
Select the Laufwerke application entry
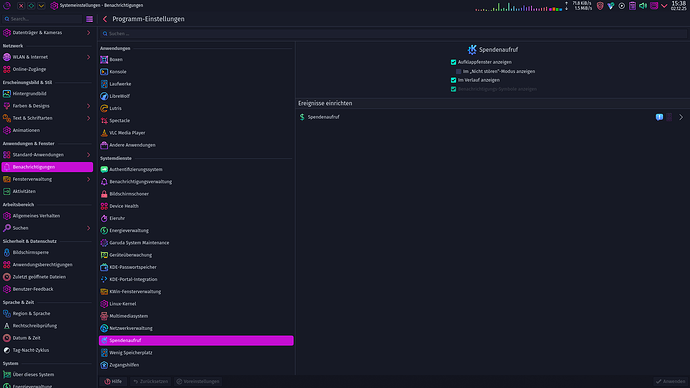coord(196,84)
